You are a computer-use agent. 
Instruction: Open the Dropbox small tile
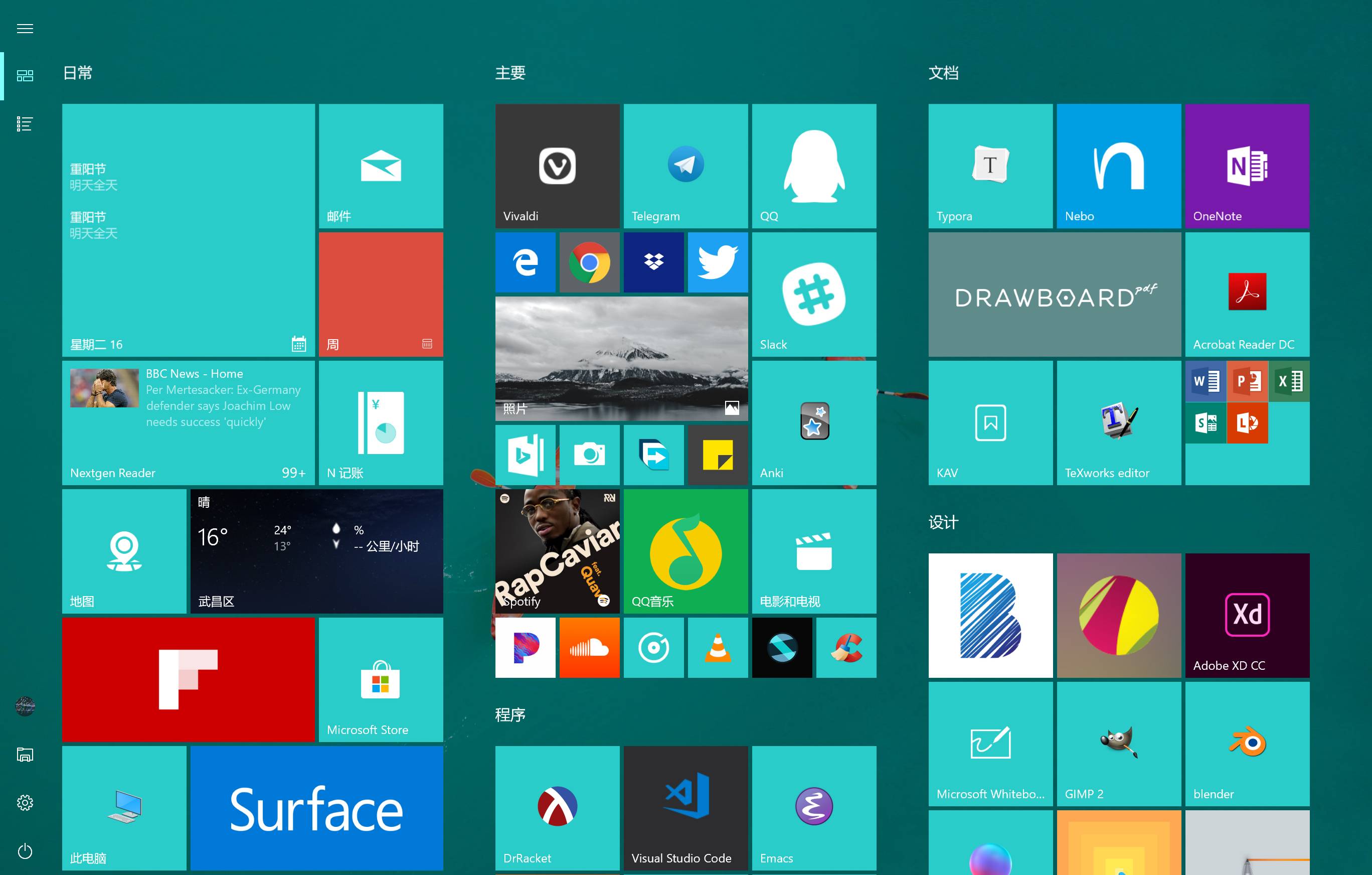point(653,262)
